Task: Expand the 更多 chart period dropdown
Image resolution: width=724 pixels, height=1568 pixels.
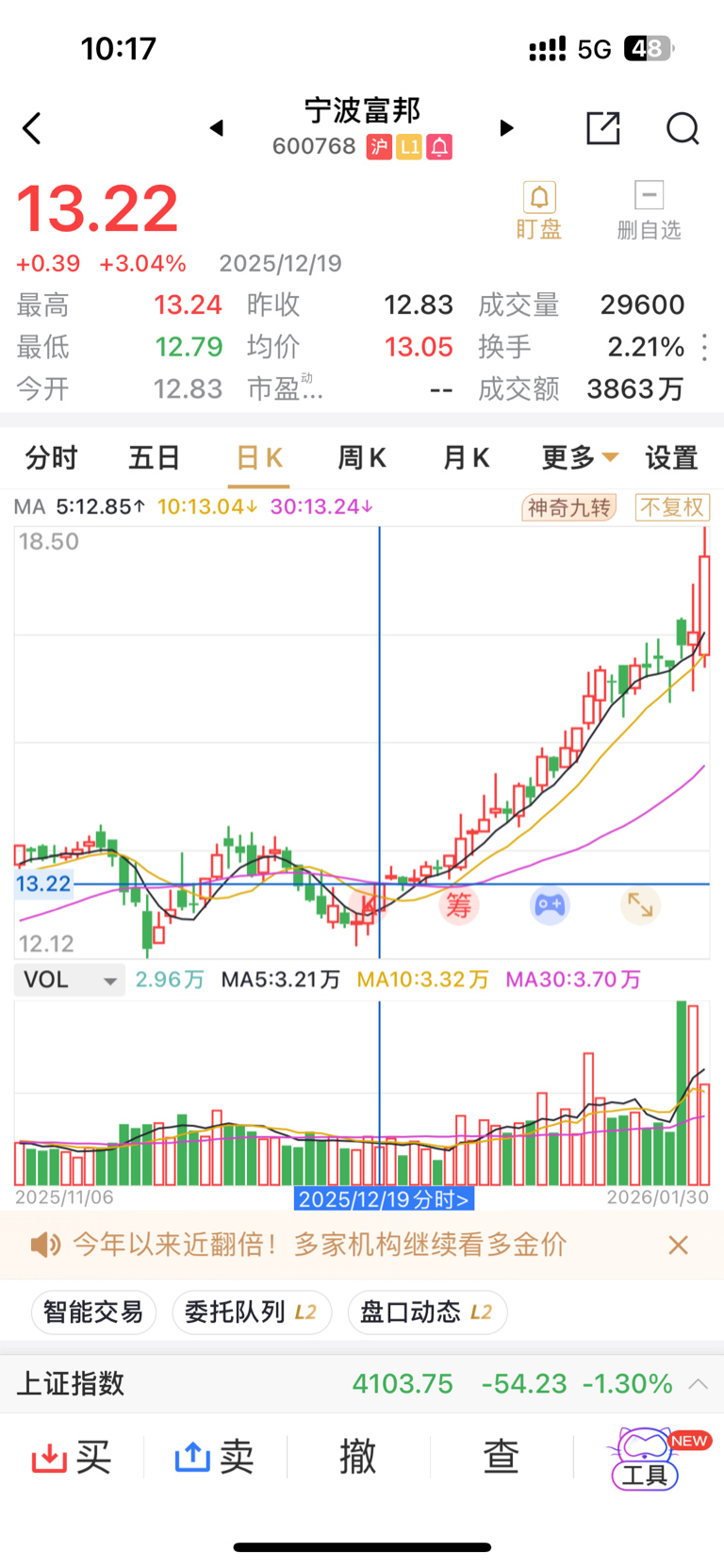Action: click(580, 458)
